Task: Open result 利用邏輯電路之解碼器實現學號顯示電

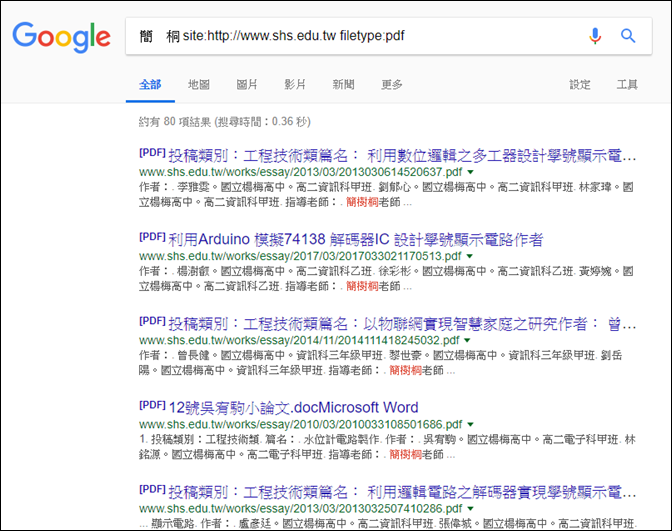Action: pyautogui.click(x=402, y=492)
